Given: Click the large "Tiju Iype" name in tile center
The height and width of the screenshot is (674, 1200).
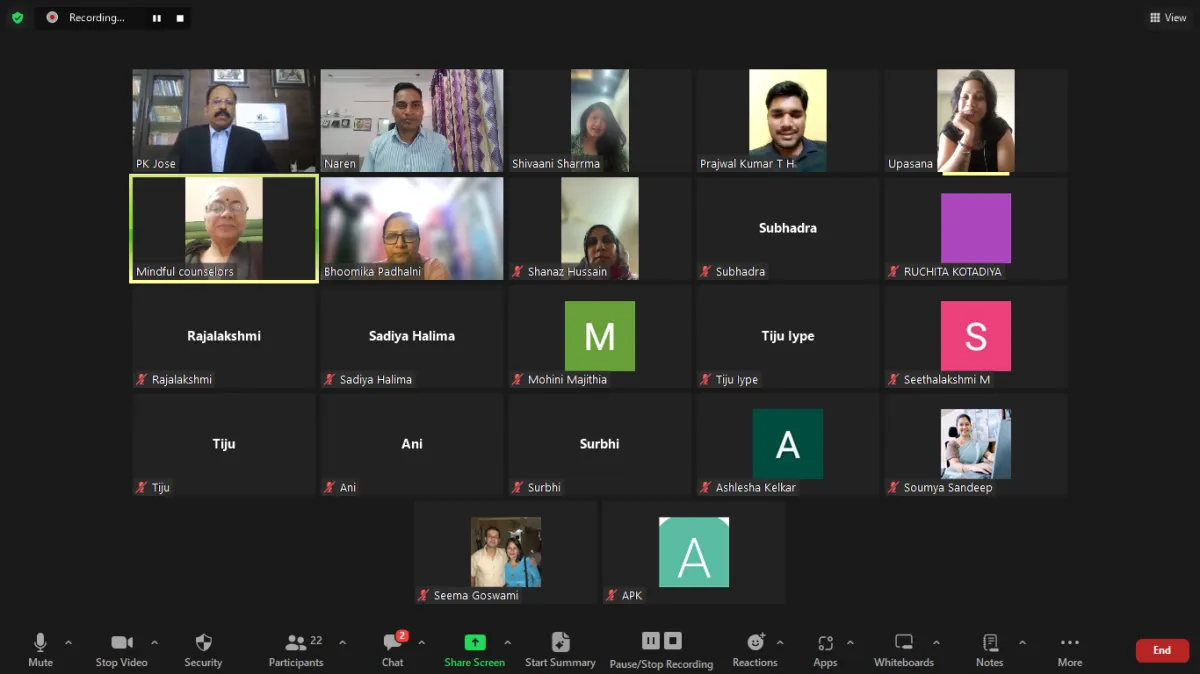Looking at the screenshot, I should click(788, 336).
